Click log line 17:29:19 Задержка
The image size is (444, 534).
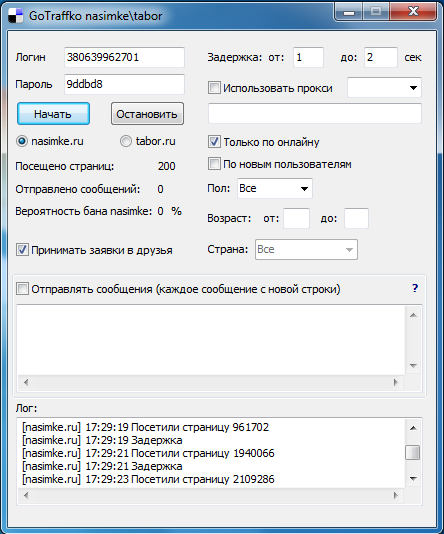coord(102,440)
